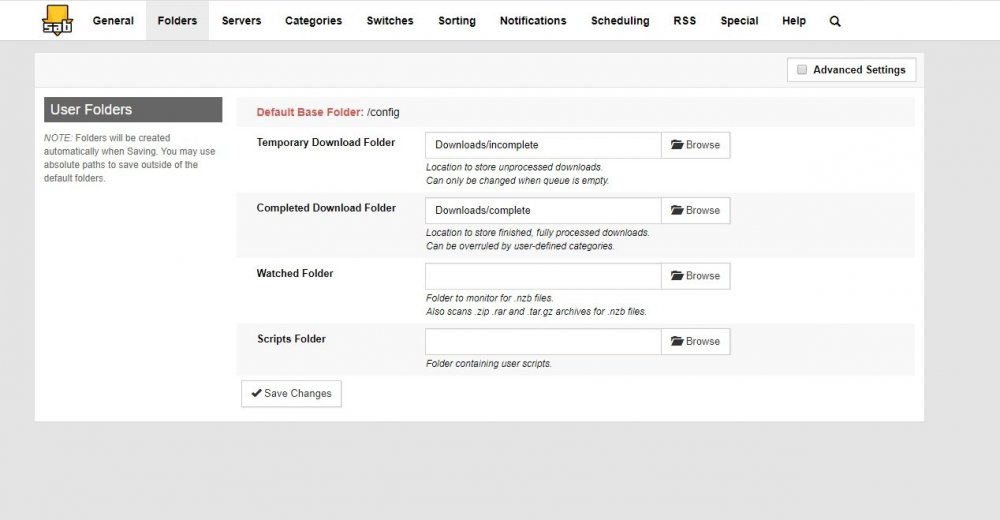Image resolution: width=1000 pixels, height=520 pixels.
Task: Browse for Watched Folder location
Action: 695,276
